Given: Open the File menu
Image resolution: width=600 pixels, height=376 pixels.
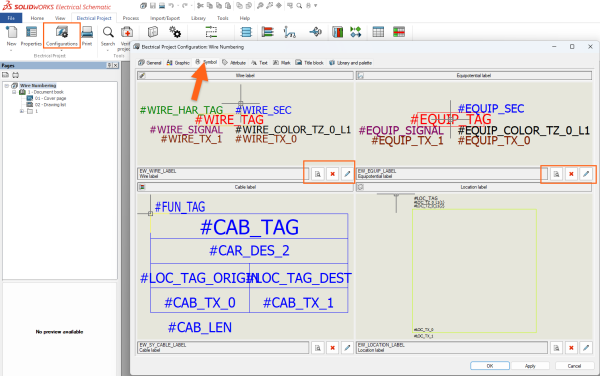Looking at the screenshot, I should click(11, 18).
